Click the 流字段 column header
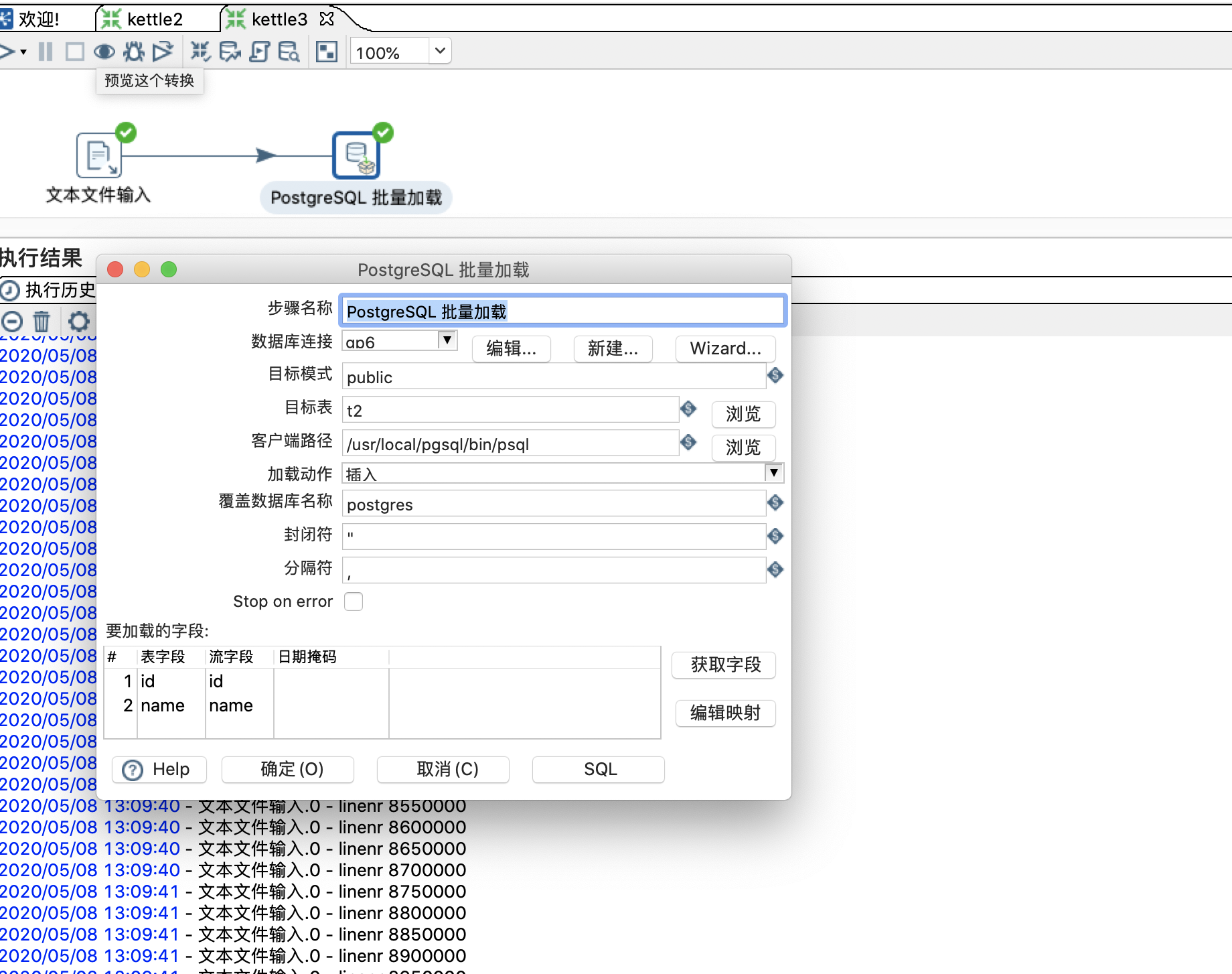Image resolution: width=1232 pixels, height=974 pixels. coord(240,657)
